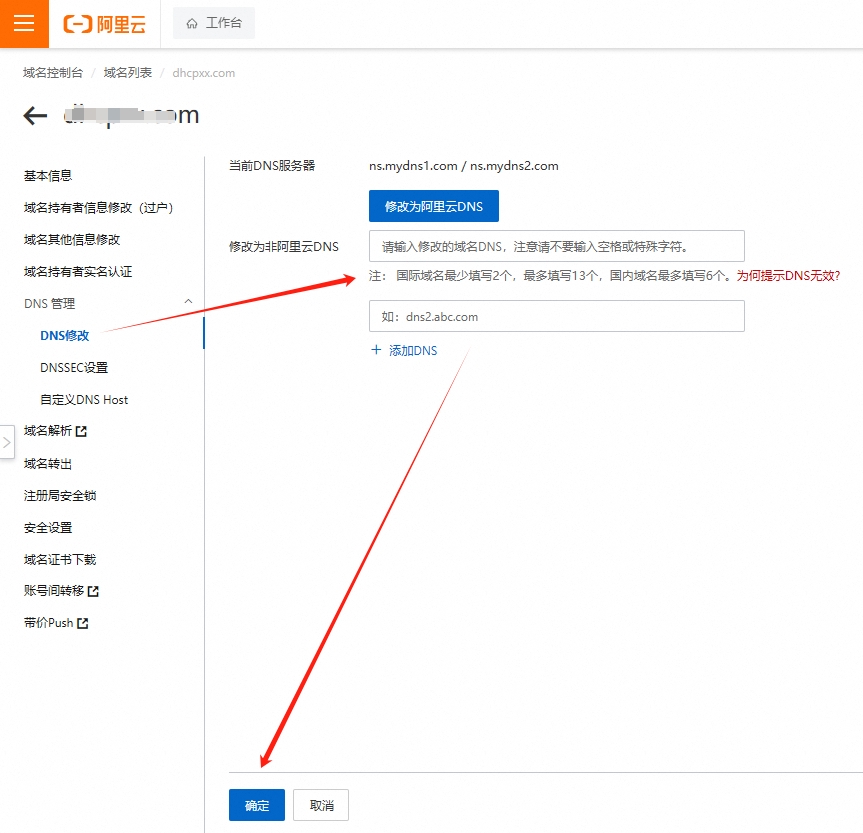Open 自定义DNS Host menu item
The height and width of the screenshot is (833, 863).
[84, 400]
